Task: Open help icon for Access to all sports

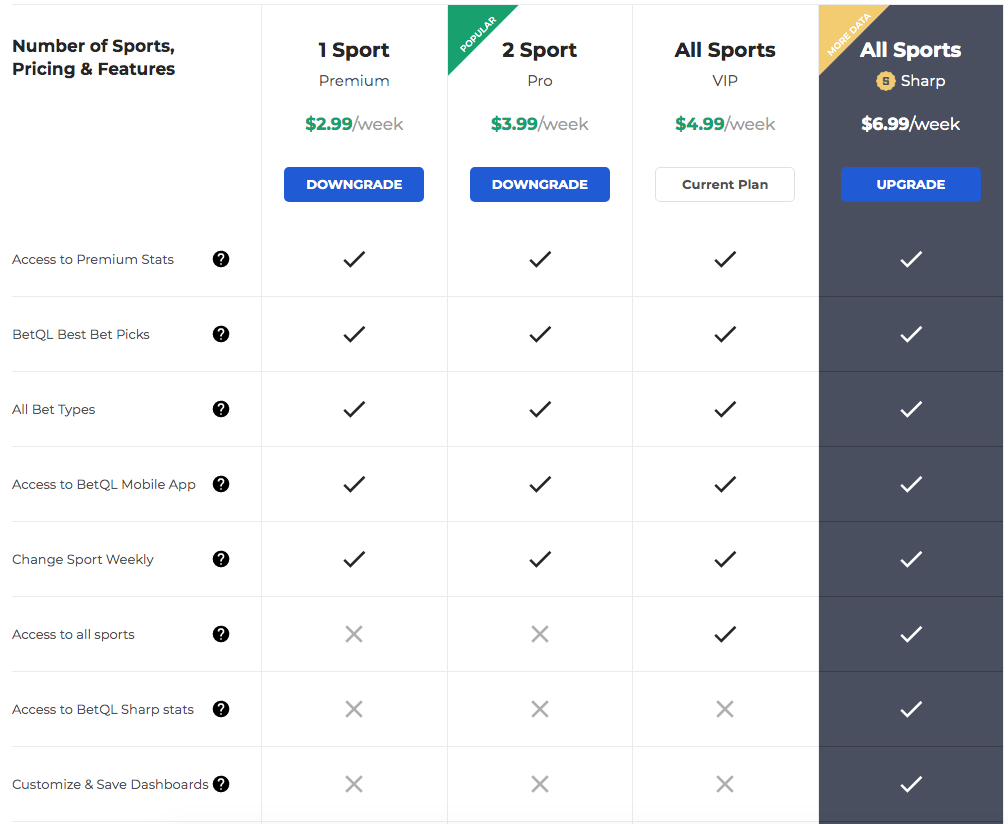Action: (x=220, y=634)
